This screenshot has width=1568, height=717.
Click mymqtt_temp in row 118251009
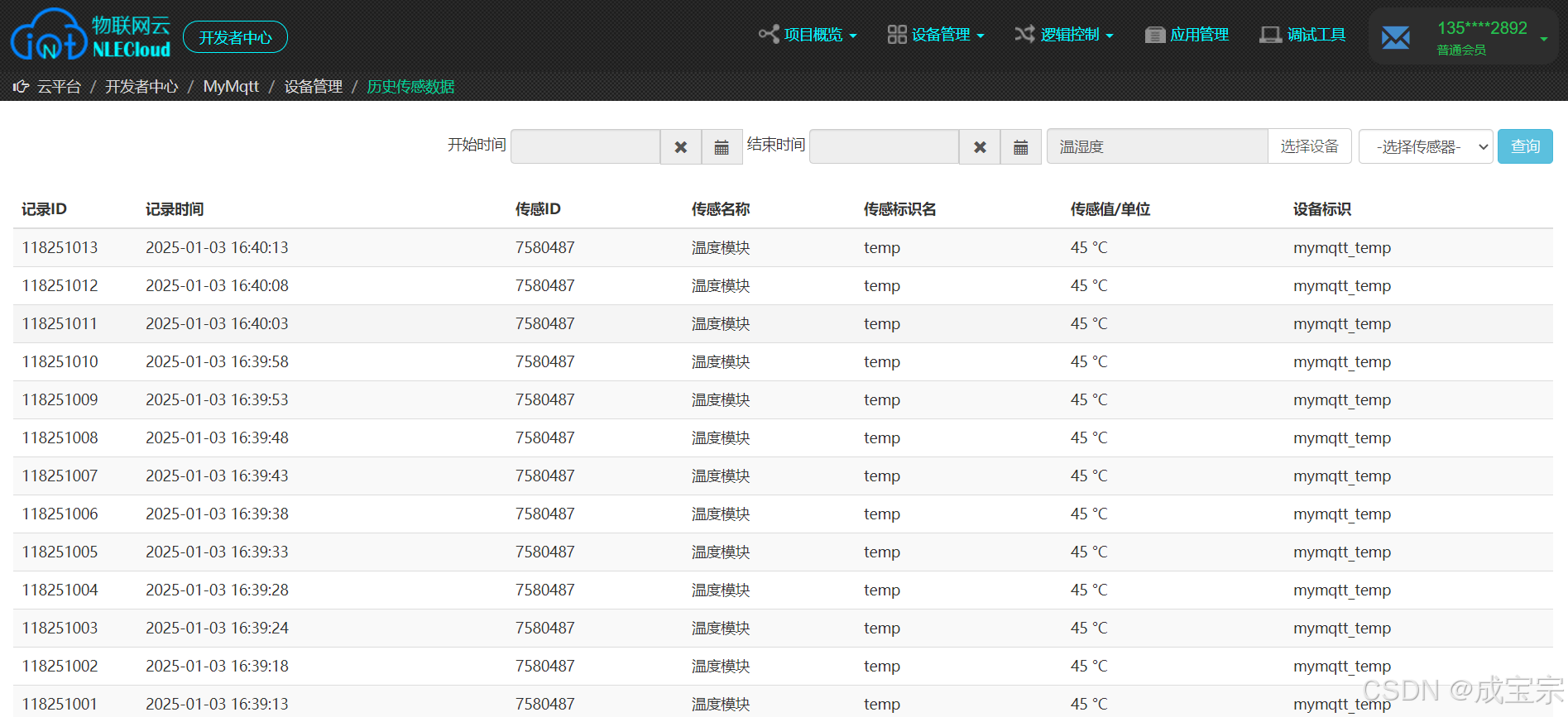pos(1342,400)
